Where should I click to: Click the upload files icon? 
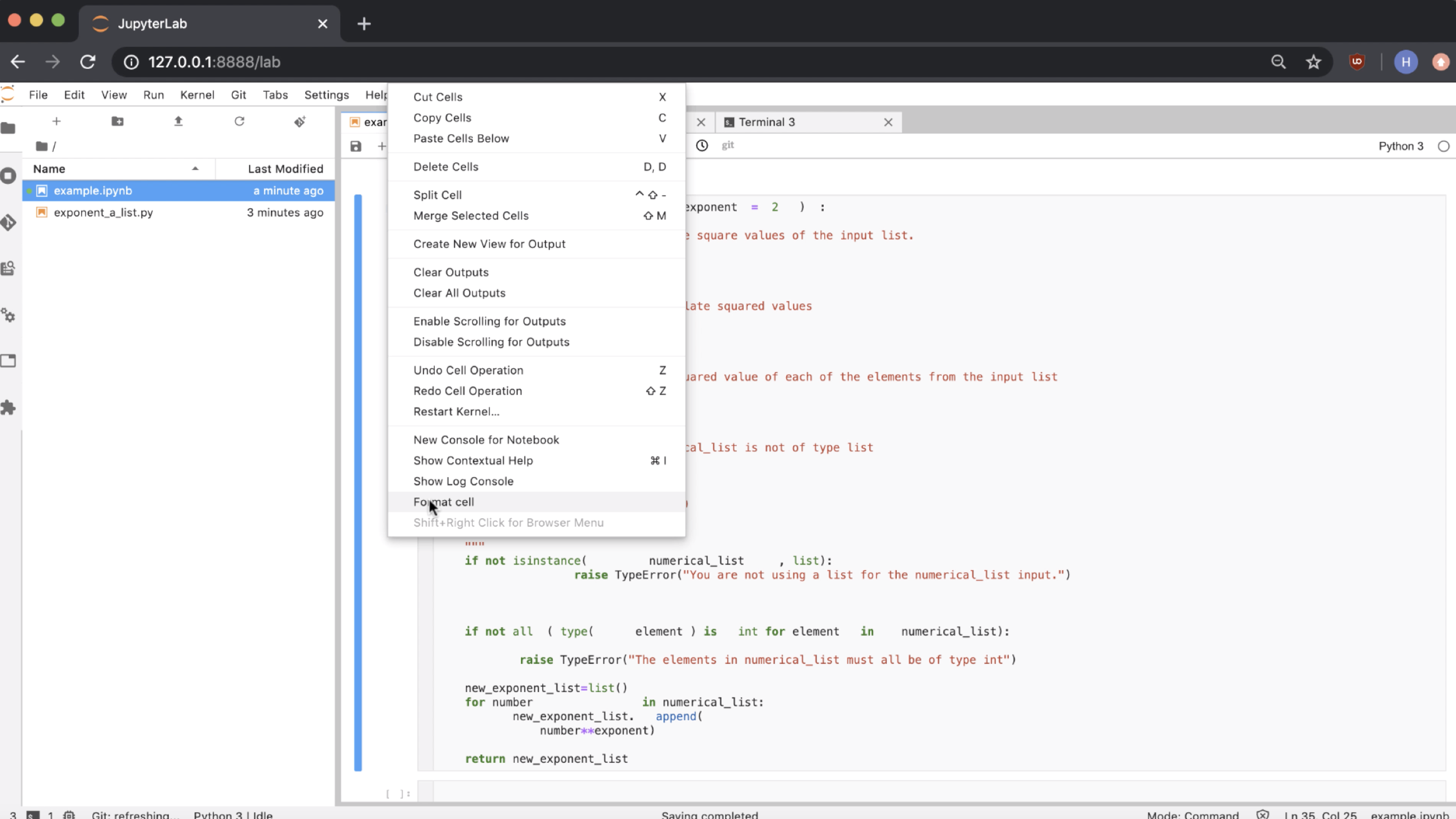178,121
